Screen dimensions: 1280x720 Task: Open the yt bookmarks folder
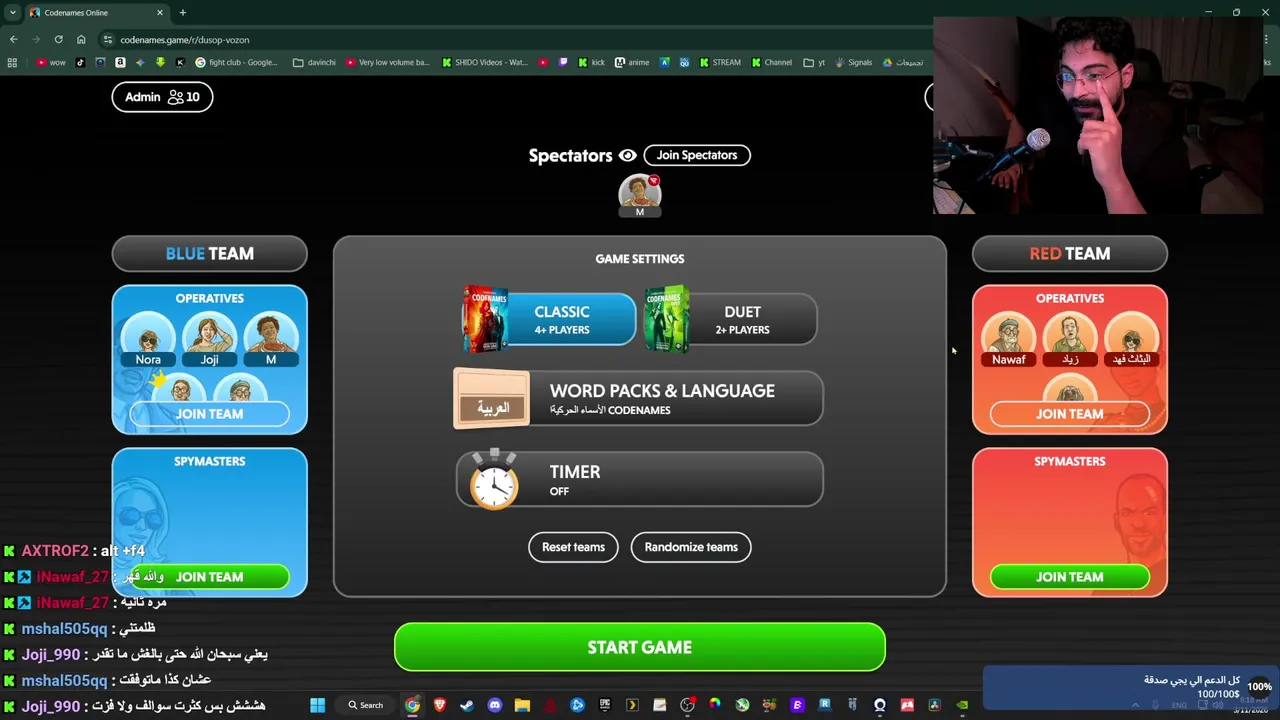[x=814, y=62]
